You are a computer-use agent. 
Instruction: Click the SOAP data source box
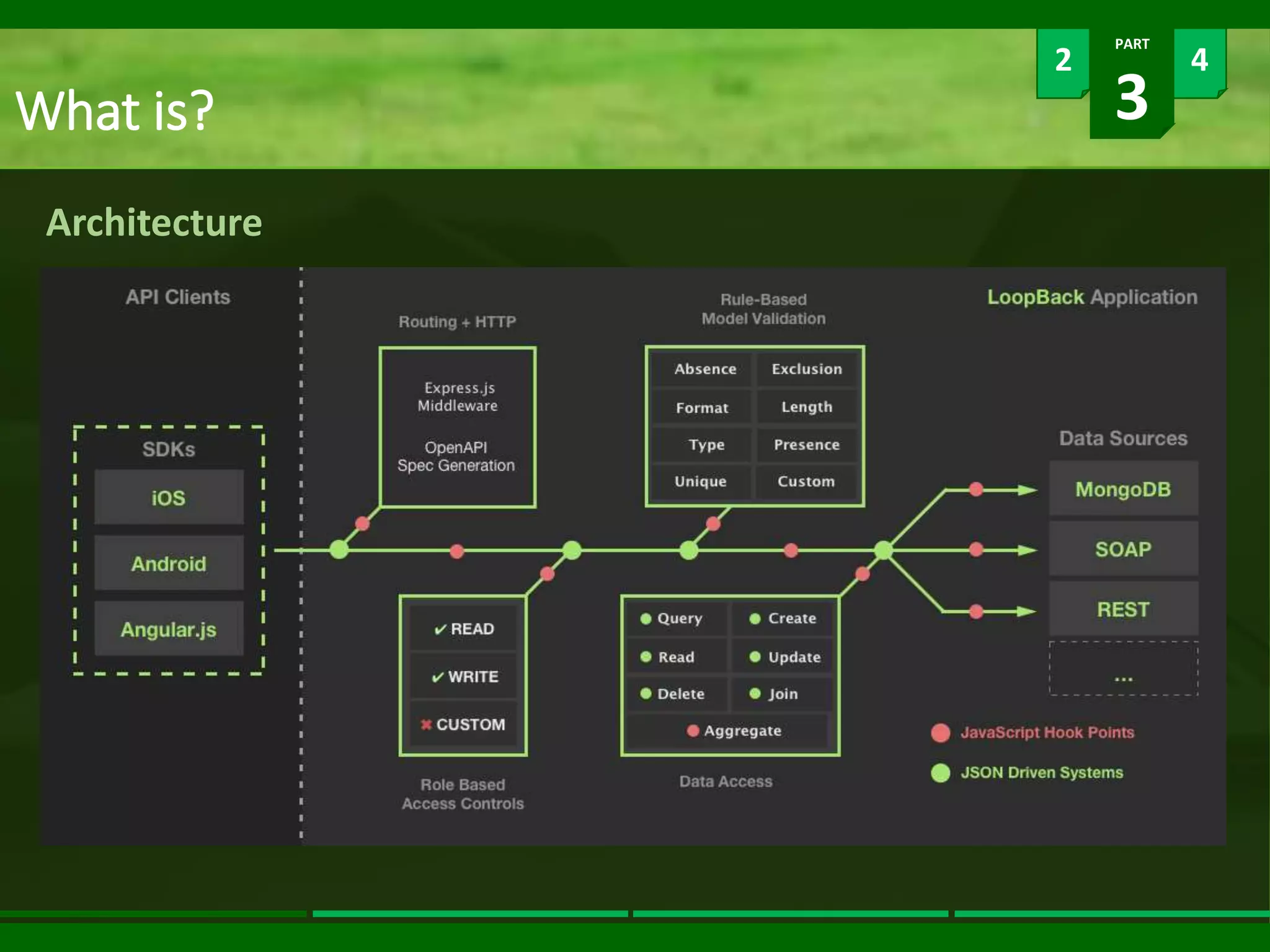coord(1123,549)
